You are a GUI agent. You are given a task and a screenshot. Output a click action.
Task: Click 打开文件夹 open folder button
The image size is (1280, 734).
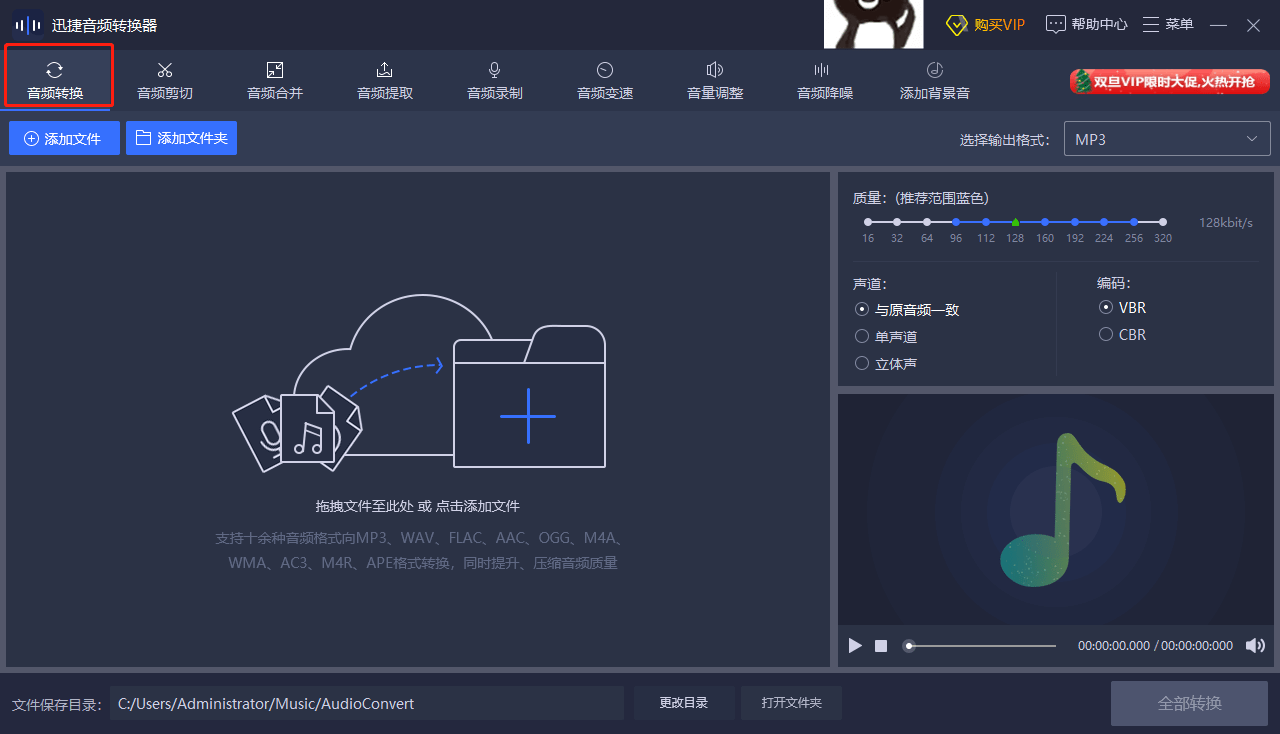click(791, 703)
